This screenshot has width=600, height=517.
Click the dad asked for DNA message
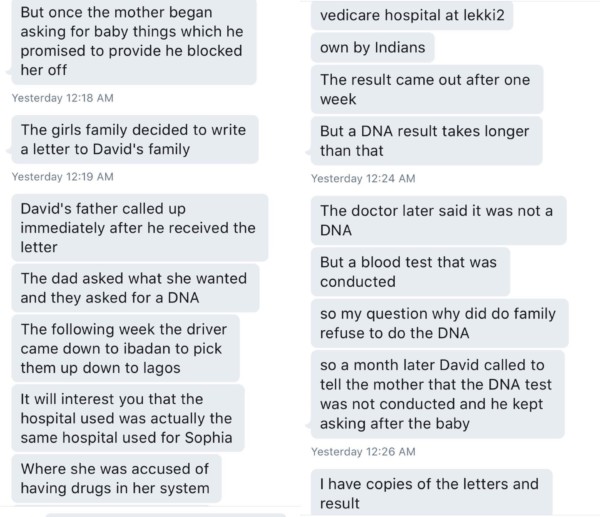pos(135,288)
